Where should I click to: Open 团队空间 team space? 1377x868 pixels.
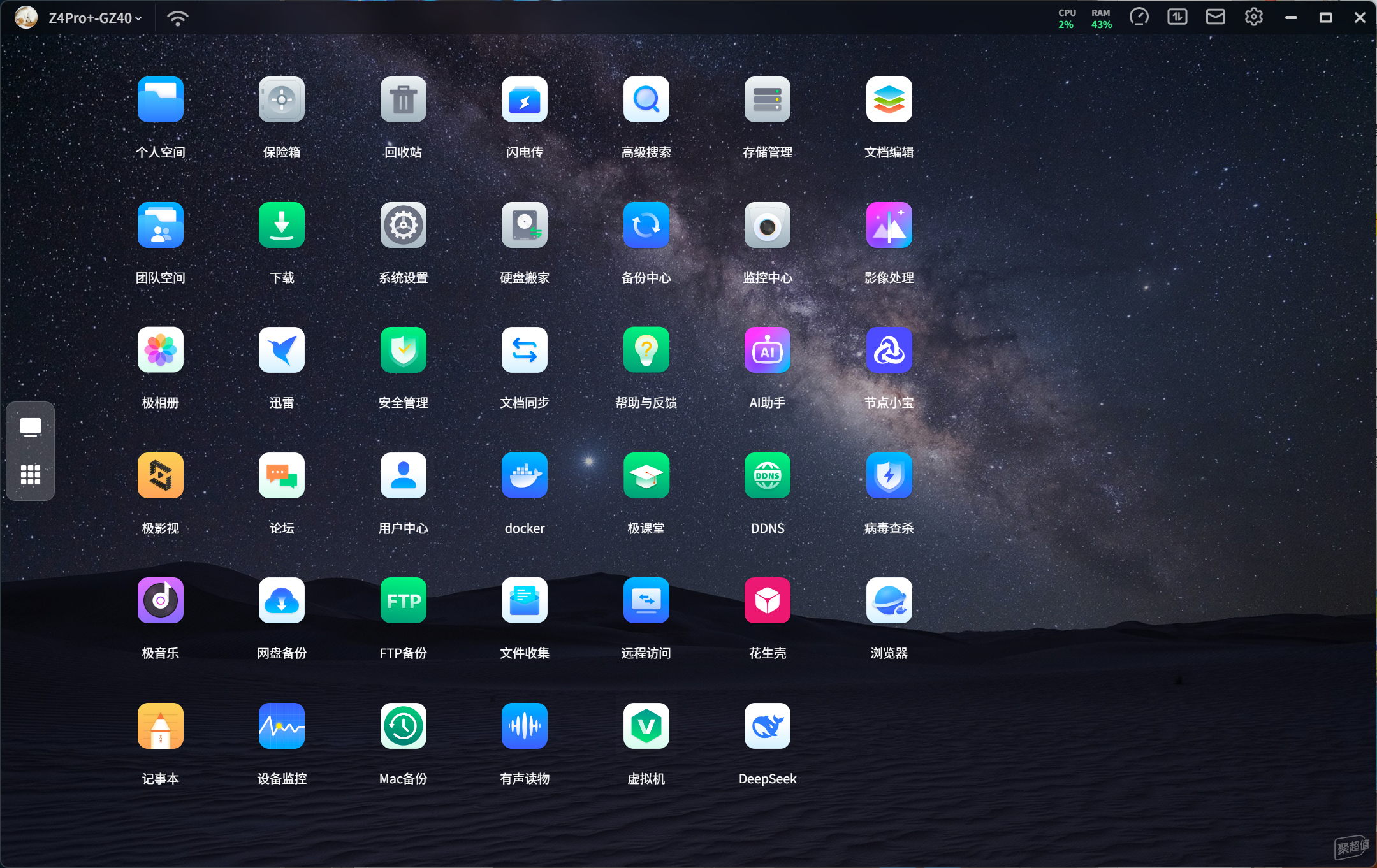tap(160, 226)
